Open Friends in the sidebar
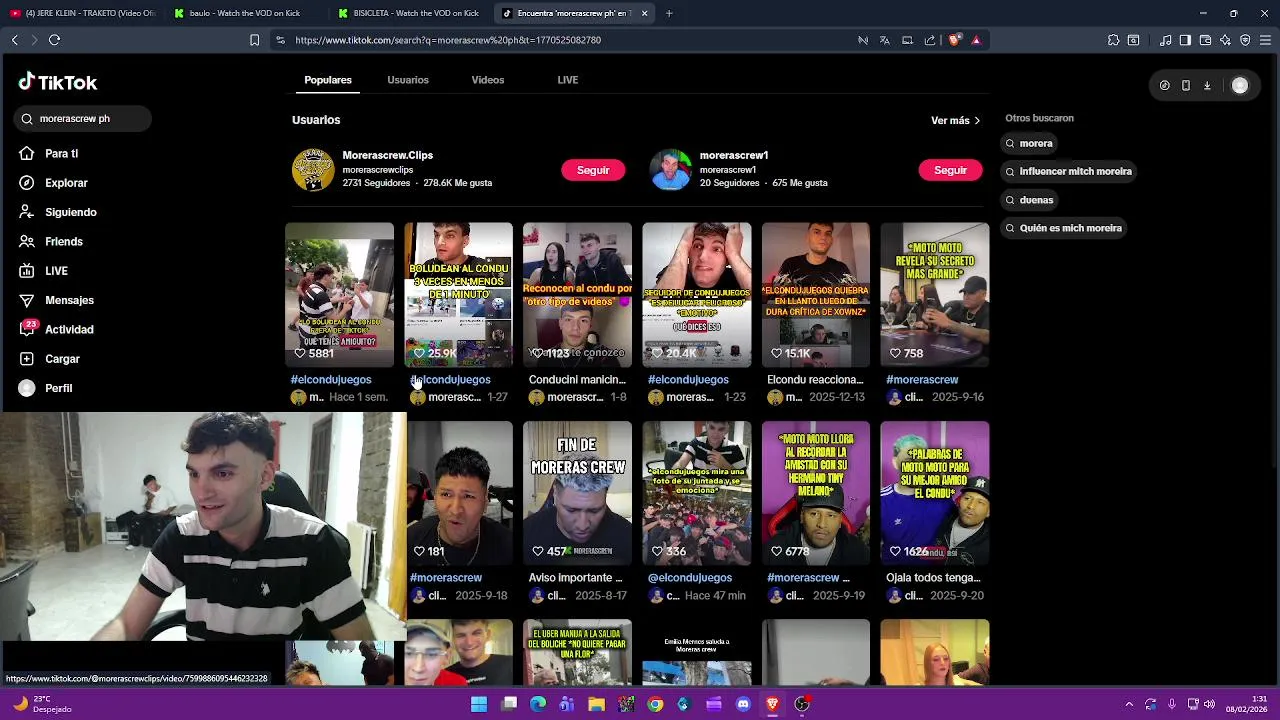The image size is (1280, 720). (63, 241)
